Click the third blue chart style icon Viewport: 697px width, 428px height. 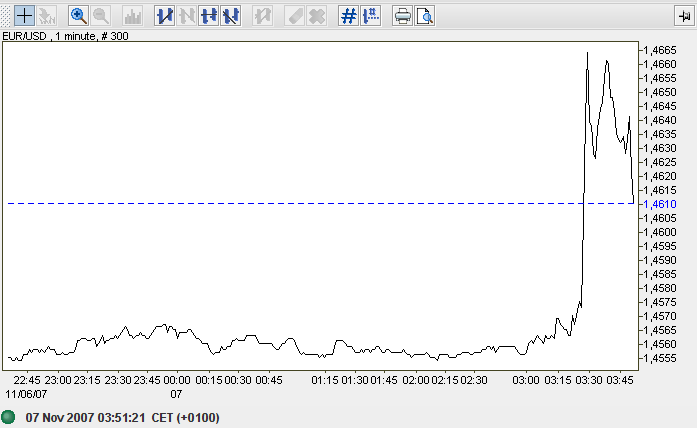click(x=209, y=16)
